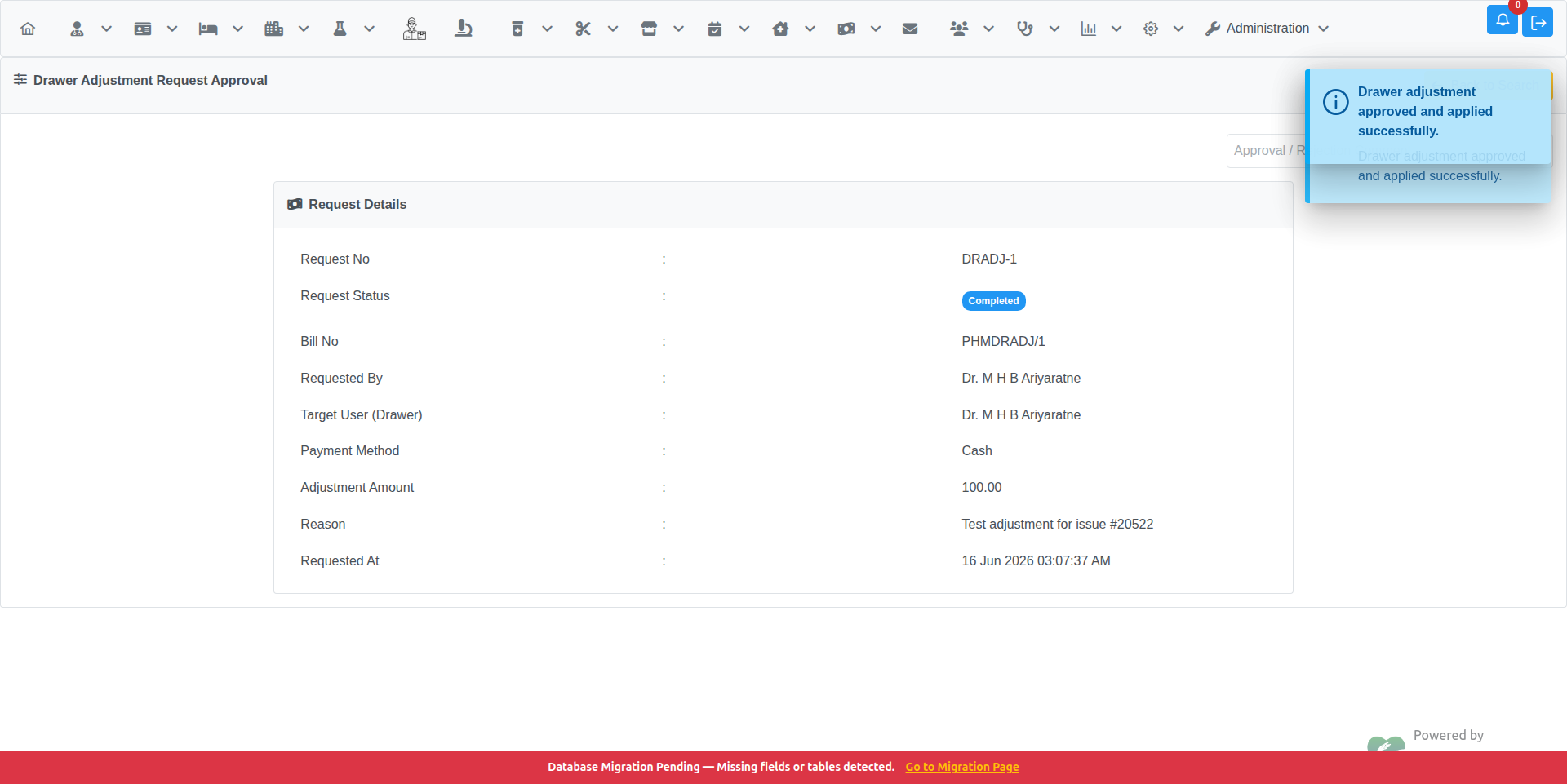Viewport: 1567px width, 784px height.
Task: Open the bar chart reports icon
Action: [x=1089, y=29]
